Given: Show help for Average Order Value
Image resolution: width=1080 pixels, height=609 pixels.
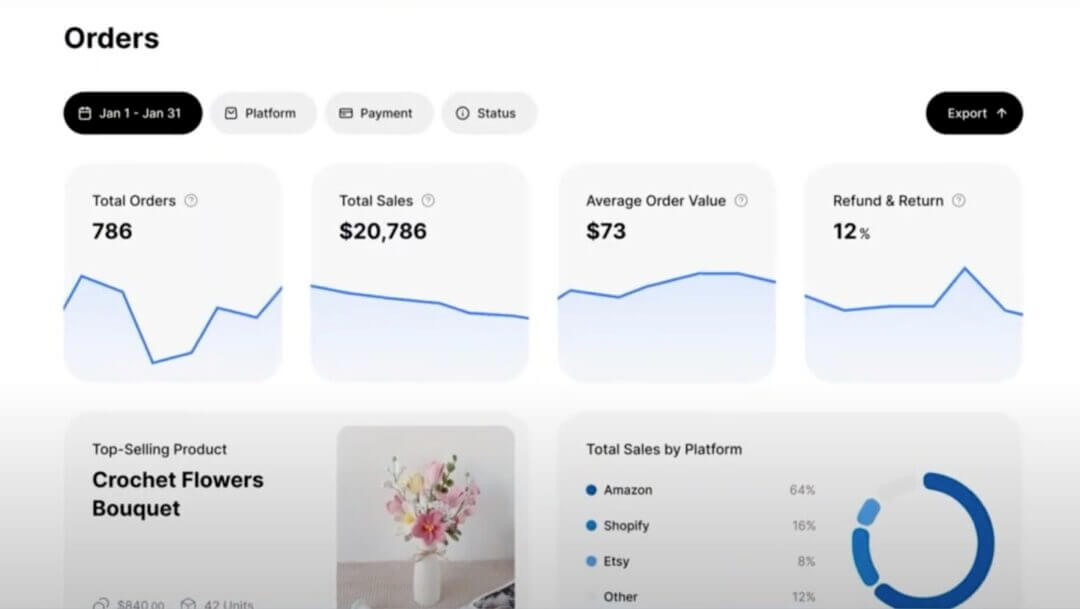Looking at the screenshot, I should coord(741,200).
